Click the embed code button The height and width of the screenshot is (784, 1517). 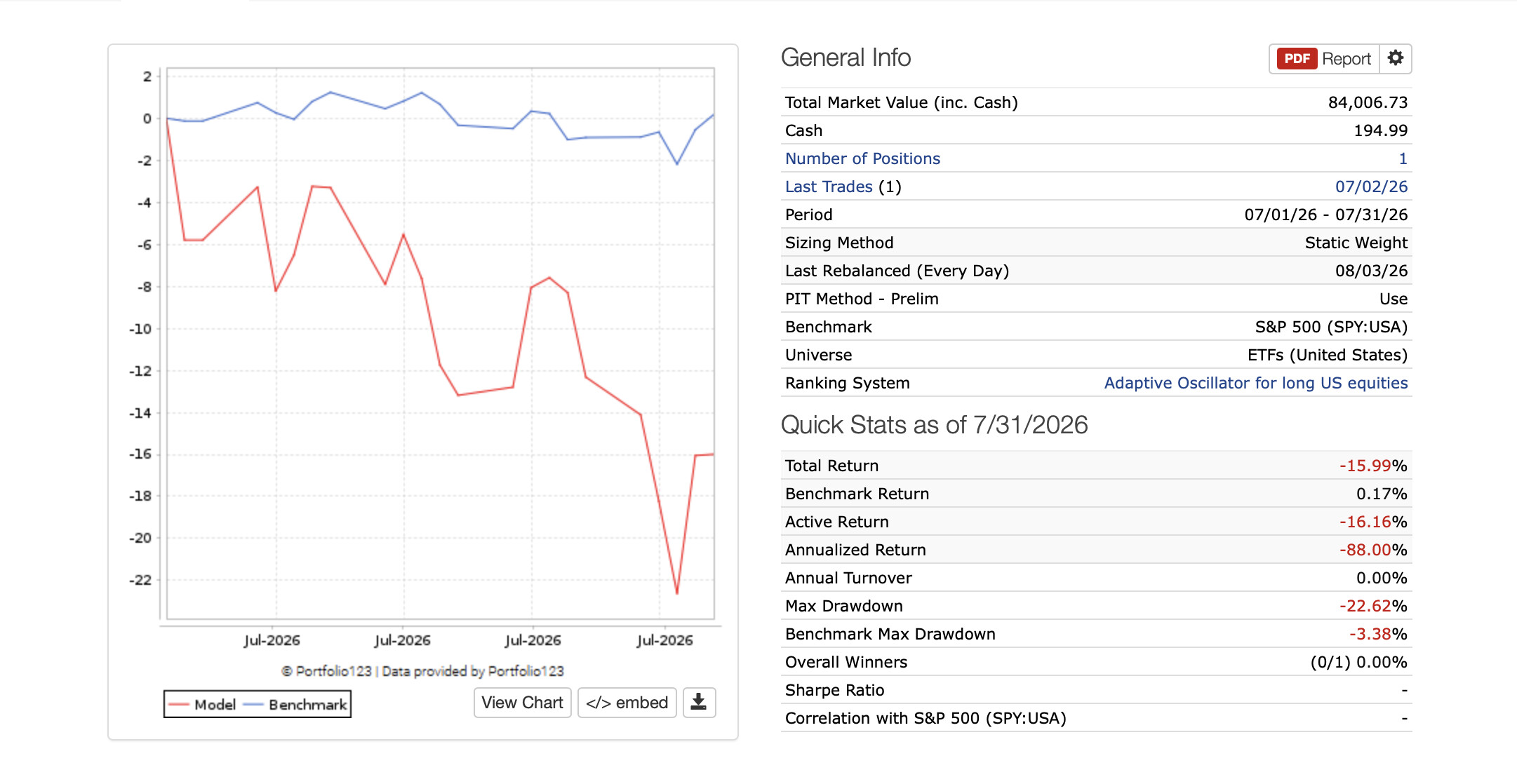(x=627, y=703)
